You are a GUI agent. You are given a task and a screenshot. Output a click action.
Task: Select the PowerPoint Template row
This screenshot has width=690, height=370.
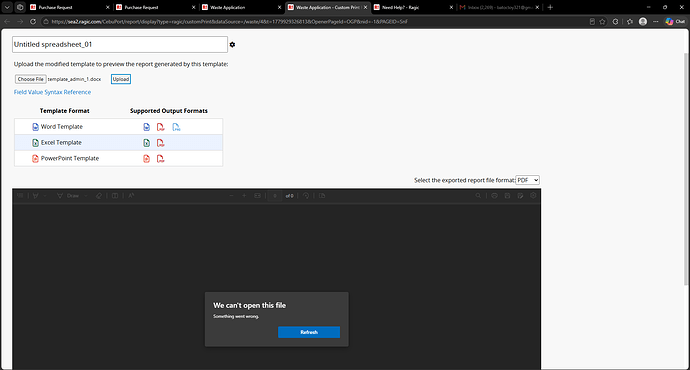pyautogui.click(x=118, y=158)
